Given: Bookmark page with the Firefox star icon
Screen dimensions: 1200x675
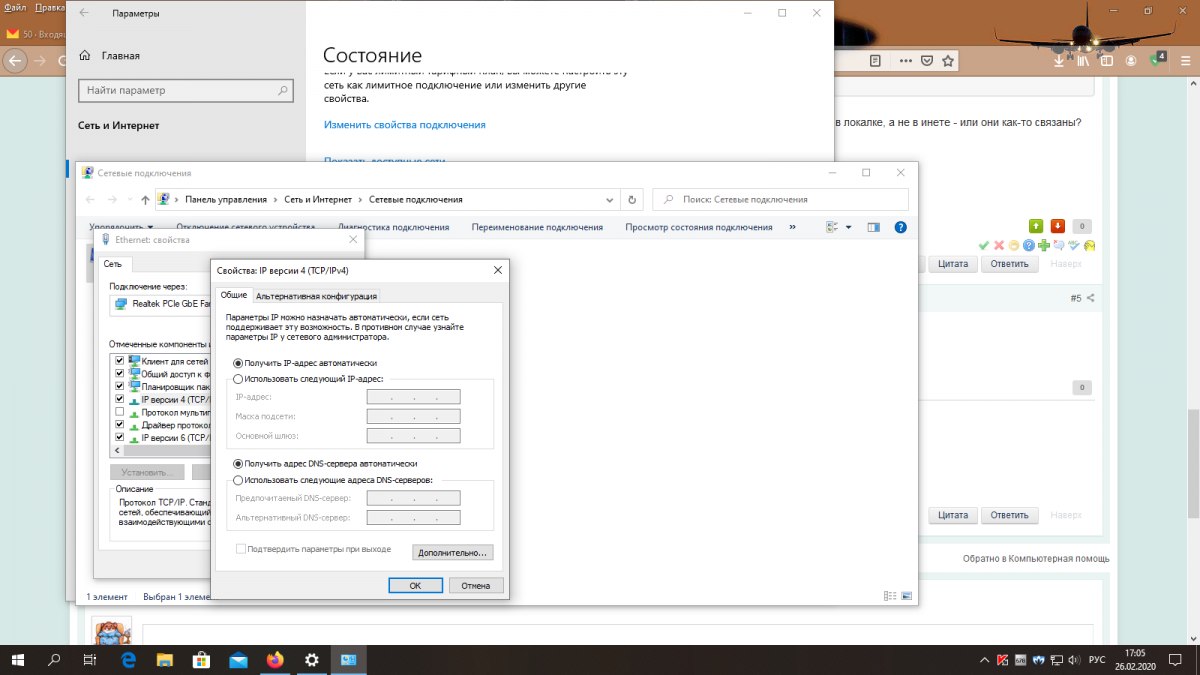Looking at the screenshot, I should [946, 61].
